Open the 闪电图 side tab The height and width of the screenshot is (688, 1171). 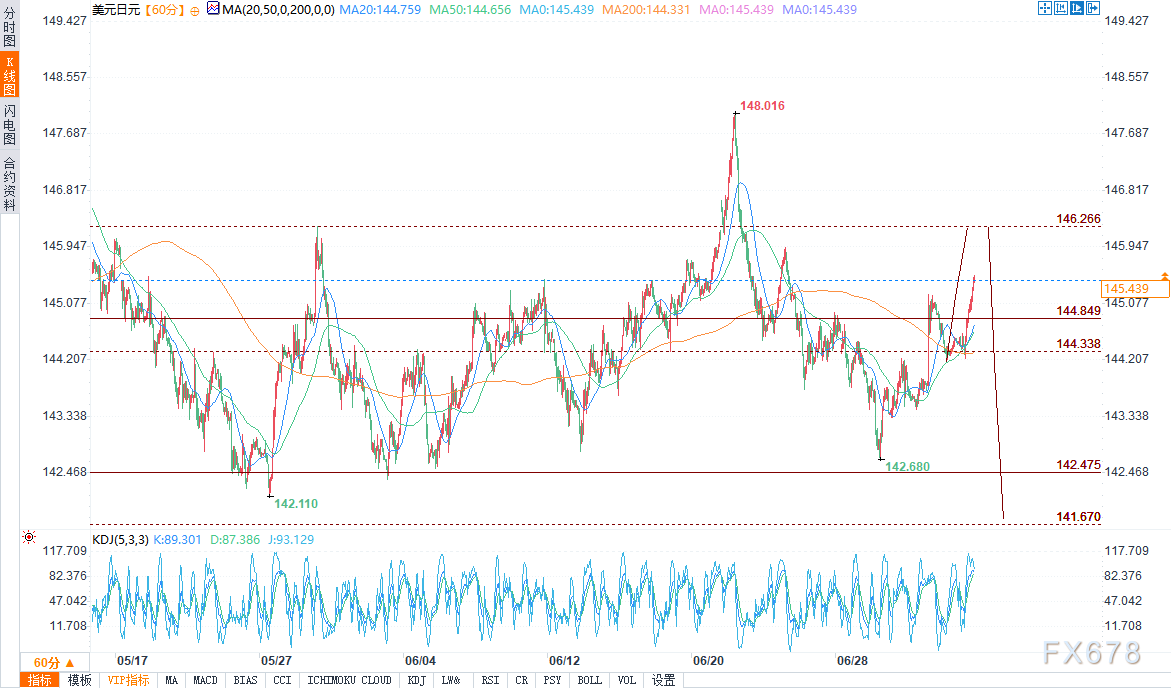[9, 124]
